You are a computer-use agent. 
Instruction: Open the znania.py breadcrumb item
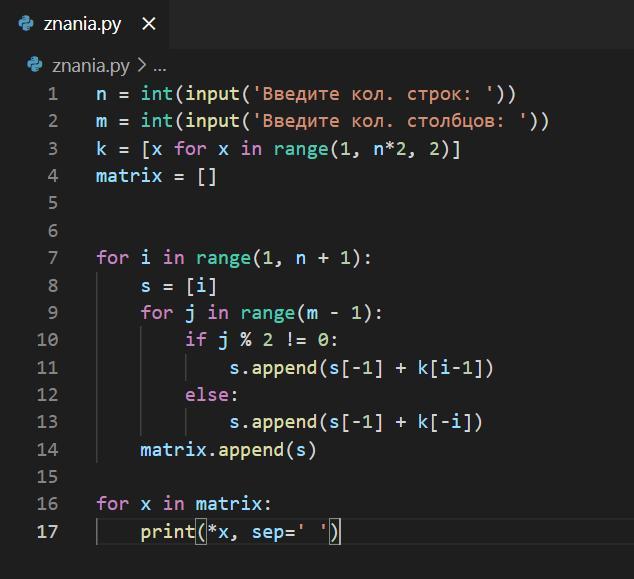(x=91, y=66)
